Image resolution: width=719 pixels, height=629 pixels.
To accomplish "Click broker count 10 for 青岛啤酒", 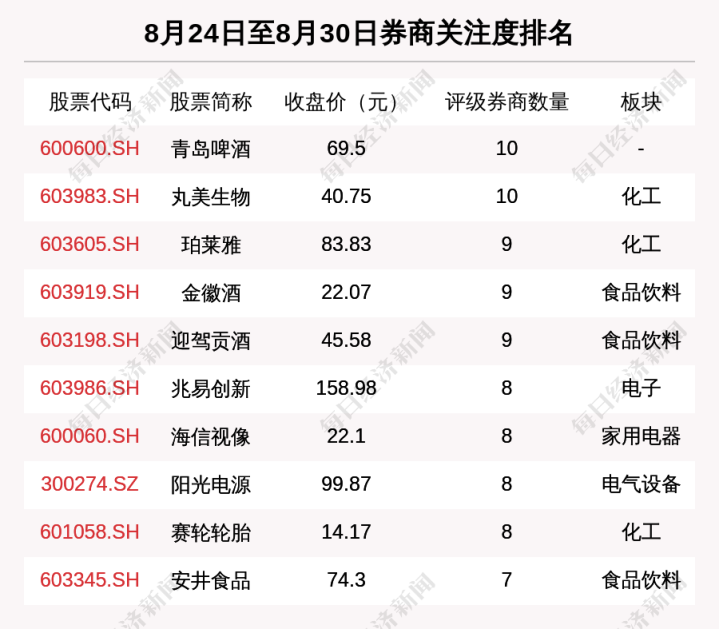I will [x=507, y=149].
